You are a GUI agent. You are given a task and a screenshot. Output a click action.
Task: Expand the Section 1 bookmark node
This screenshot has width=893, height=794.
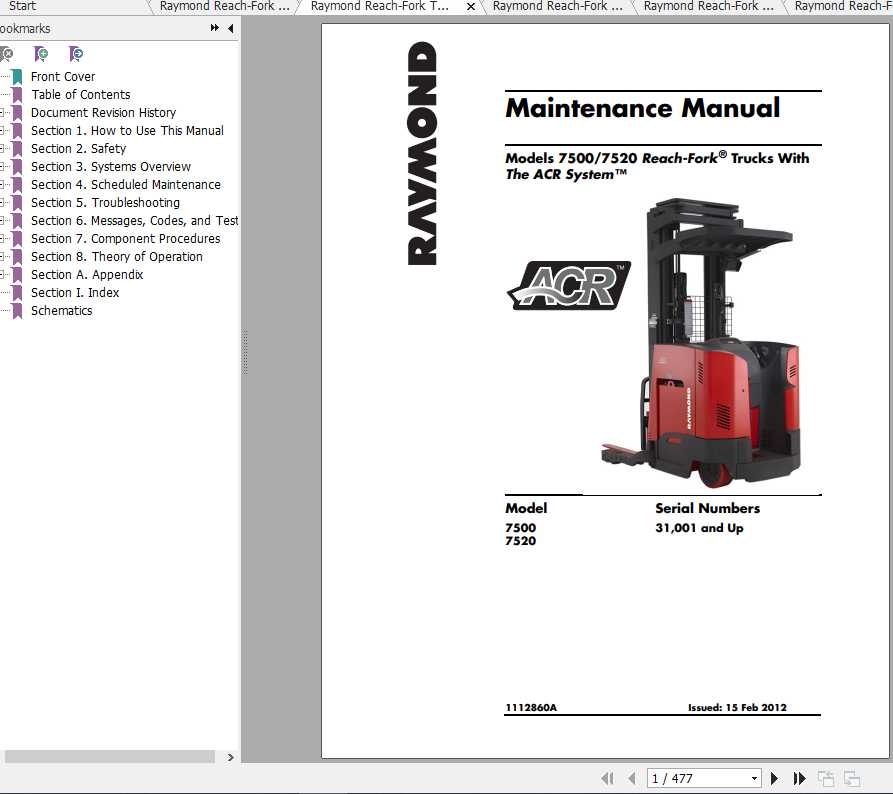2,130
